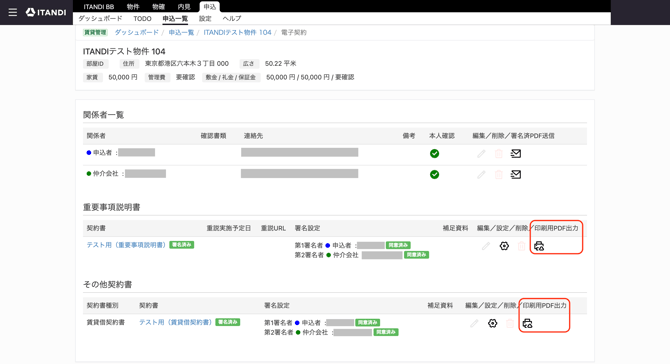Click 仲介会社 identity verified checkmark
Screen dimensions: 670x364
pos(435,174)
